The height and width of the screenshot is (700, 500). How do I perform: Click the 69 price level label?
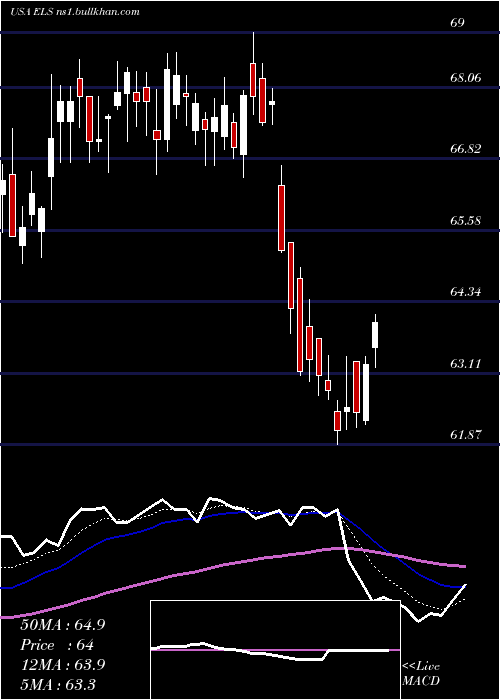pos(457,23)
